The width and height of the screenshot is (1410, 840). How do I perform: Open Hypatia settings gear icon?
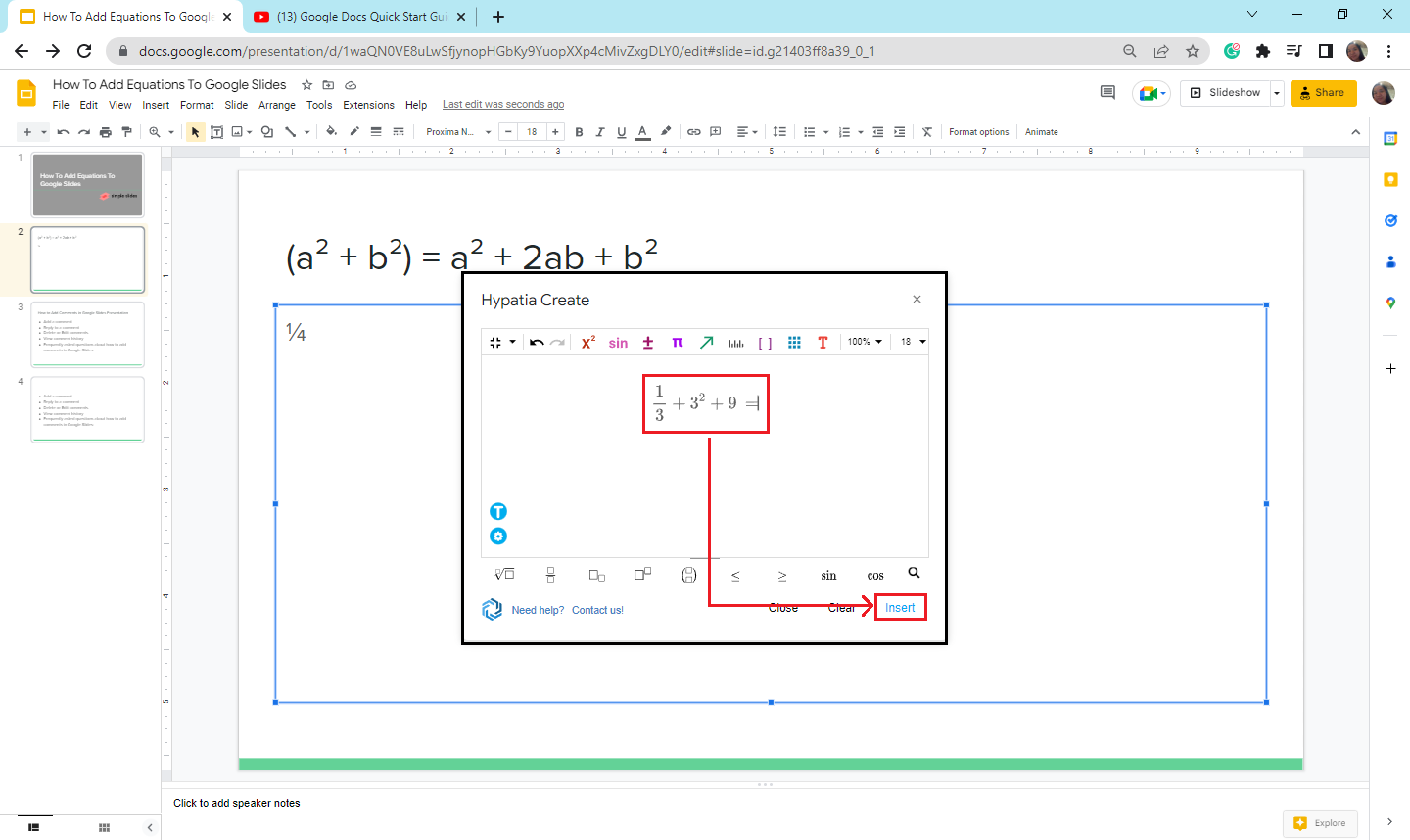[498, 537]
